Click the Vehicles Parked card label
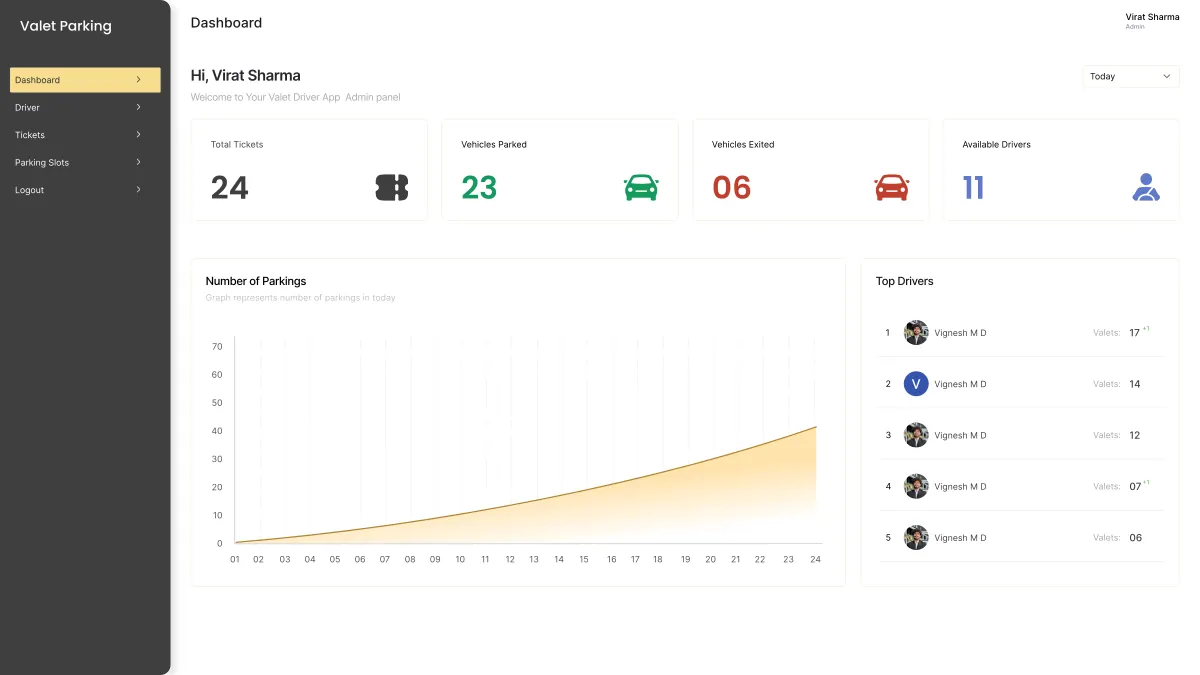 [x=494, y=144]
